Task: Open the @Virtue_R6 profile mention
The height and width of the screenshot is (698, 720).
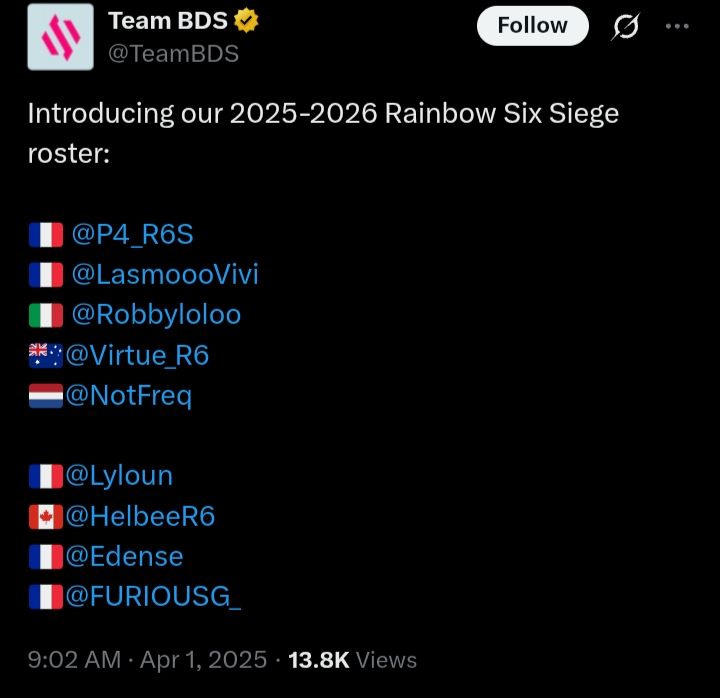Action: (x=137, y=355)
